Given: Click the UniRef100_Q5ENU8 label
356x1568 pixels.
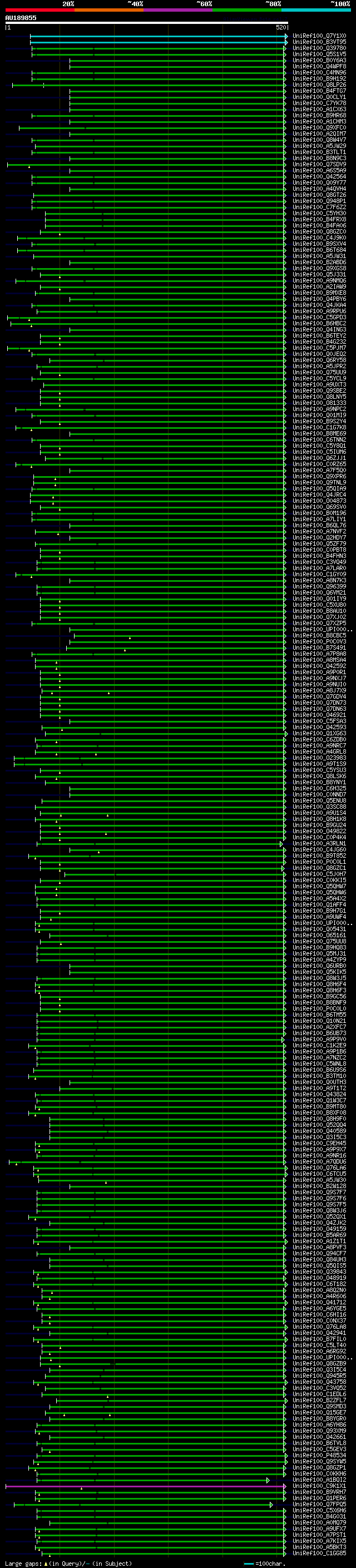Looking at the screenshot, I should point(319,800).
